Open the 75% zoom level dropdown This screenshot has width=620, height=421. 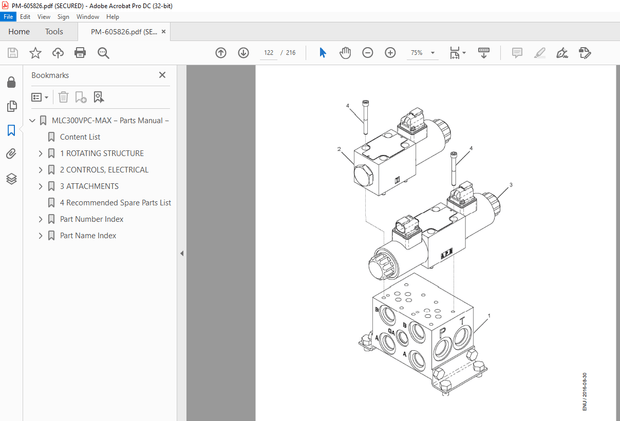click(421, 53)
